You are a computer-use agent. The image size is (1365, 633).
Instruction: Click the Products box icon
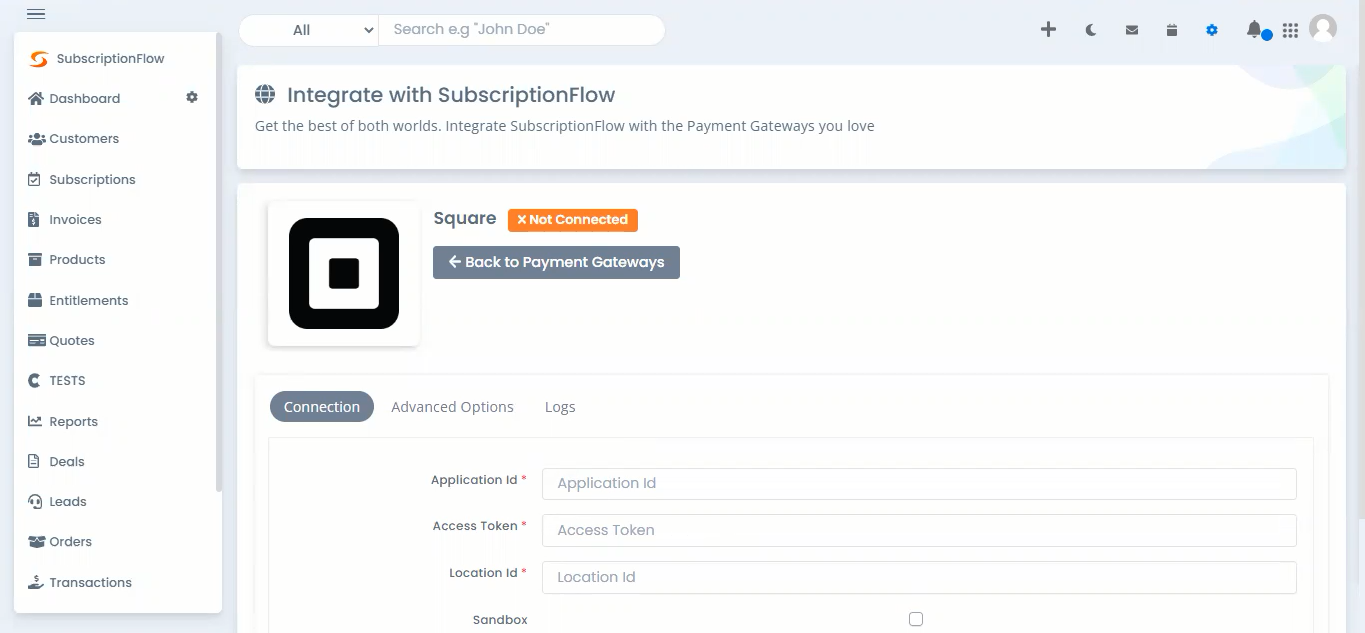coord(35,259)
